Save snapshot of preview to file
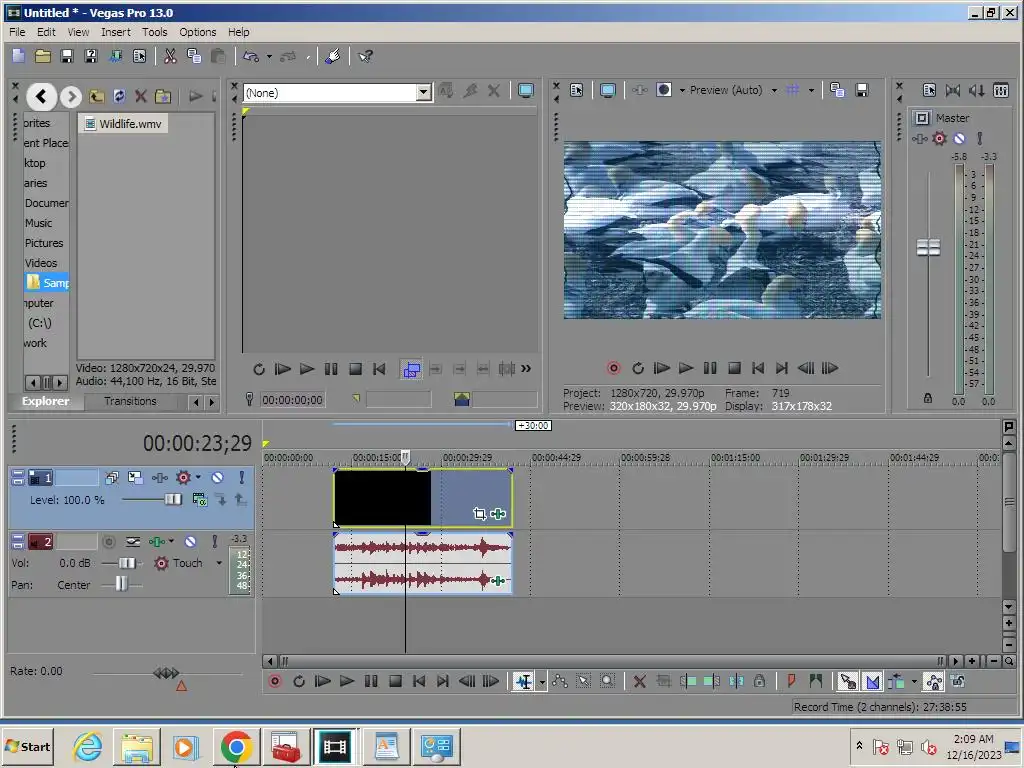Screen dimensions: 1024x768 862,90
